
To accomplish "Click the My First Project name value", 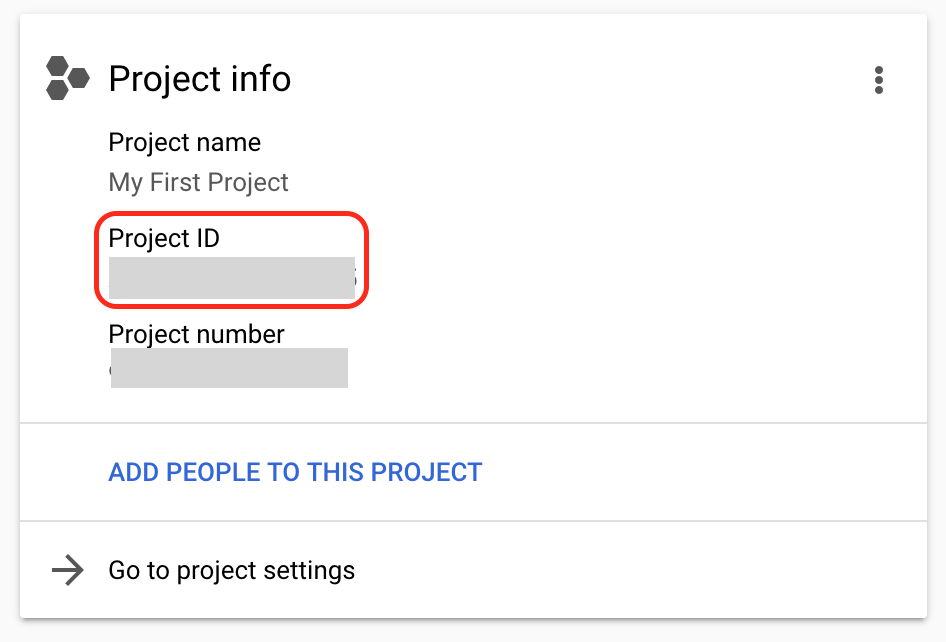I will click(198, 182).
